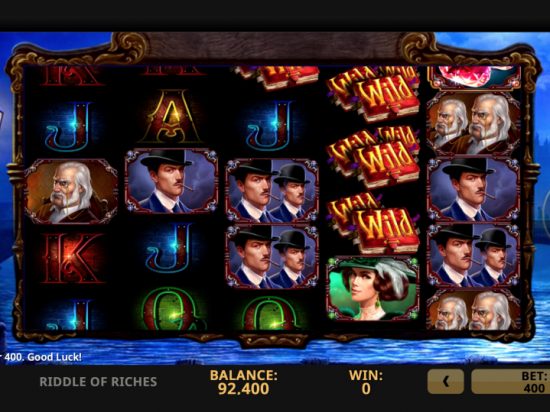Image resolution: width=550 pixels, height=412 pixels.
Task: Click the BET 400 amount field
Action: (511, 381)
